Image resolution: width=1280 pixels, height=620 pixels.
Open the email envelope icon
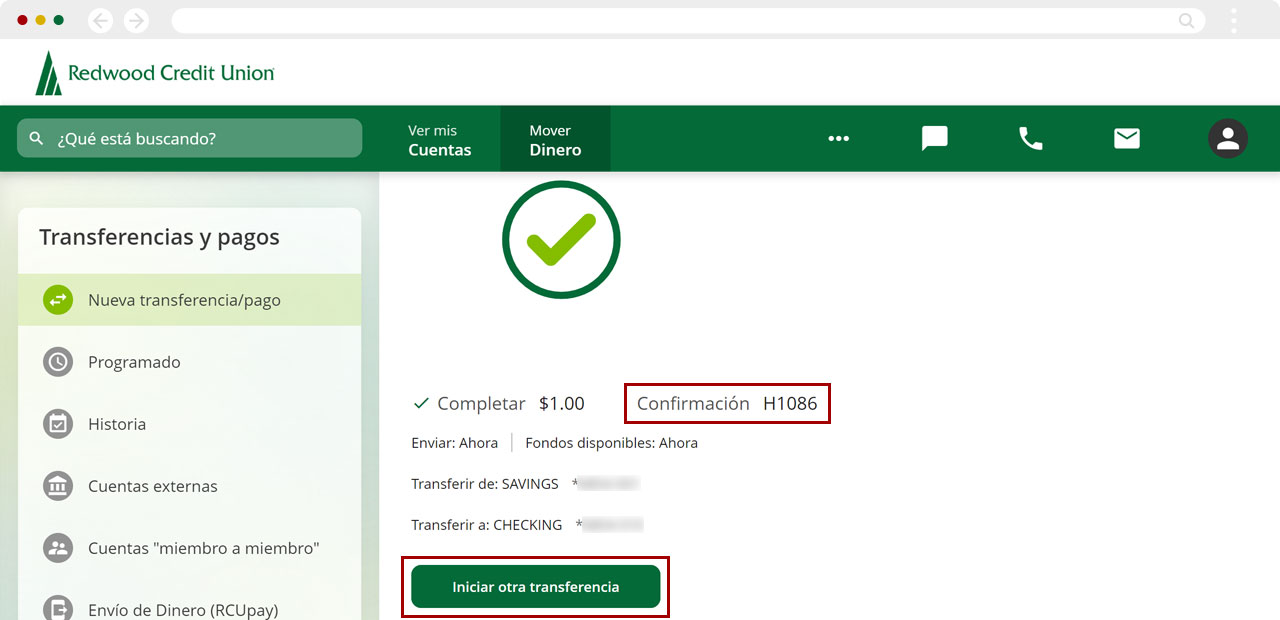[1127, 138]
